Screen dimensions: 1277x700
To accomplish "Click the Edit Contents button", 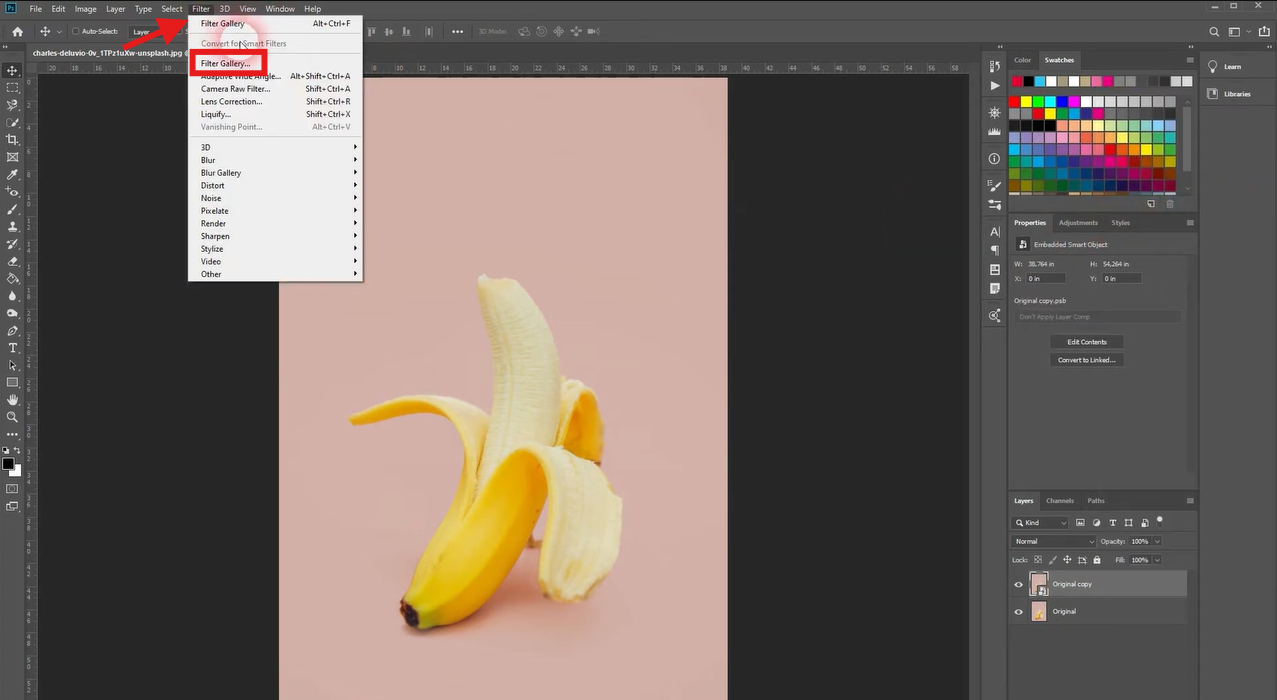I will pos(1086,342).
